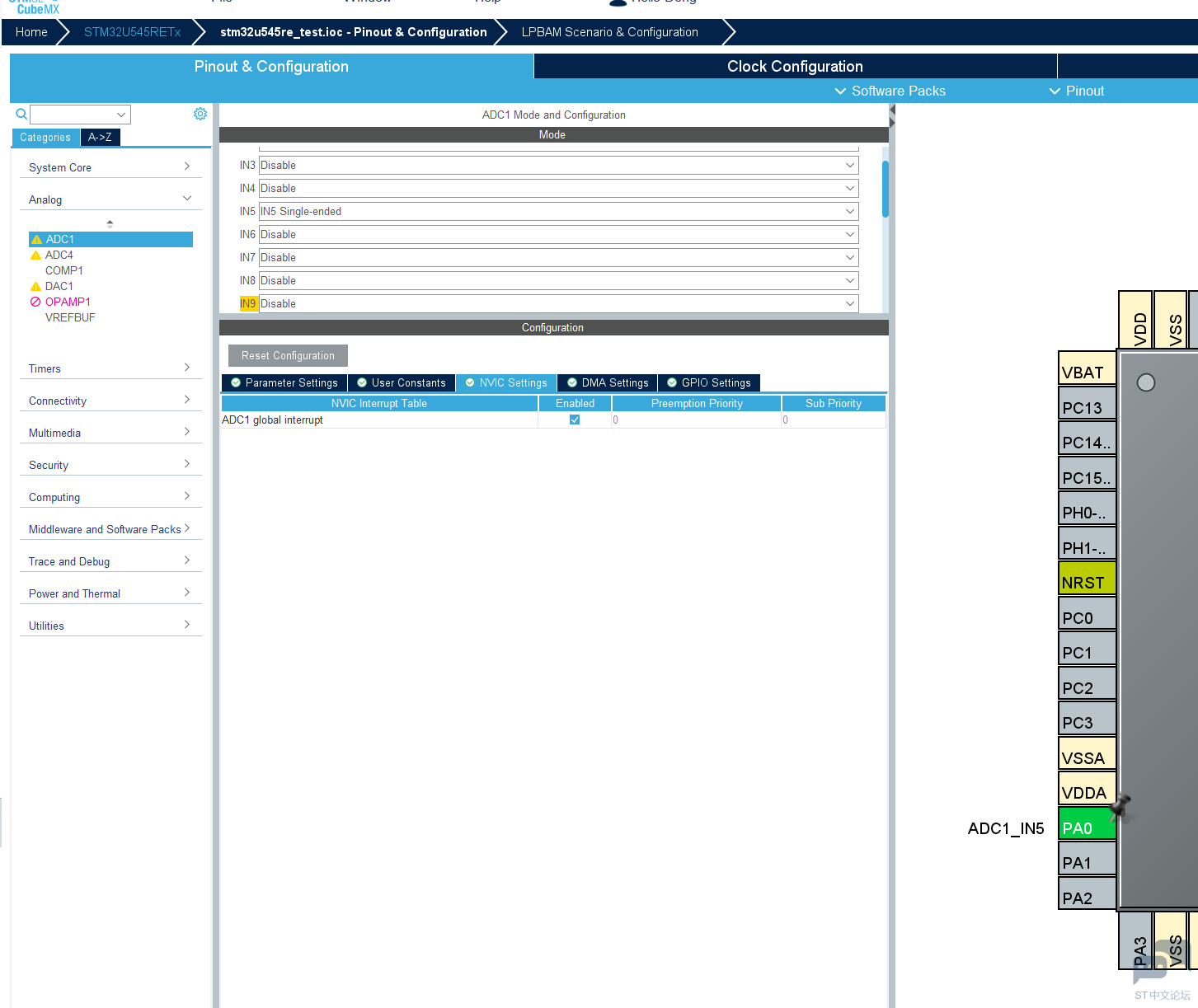Click the Reset Configuration button
This screenshot has height=1008, width=1198.
tap(288, 356)
